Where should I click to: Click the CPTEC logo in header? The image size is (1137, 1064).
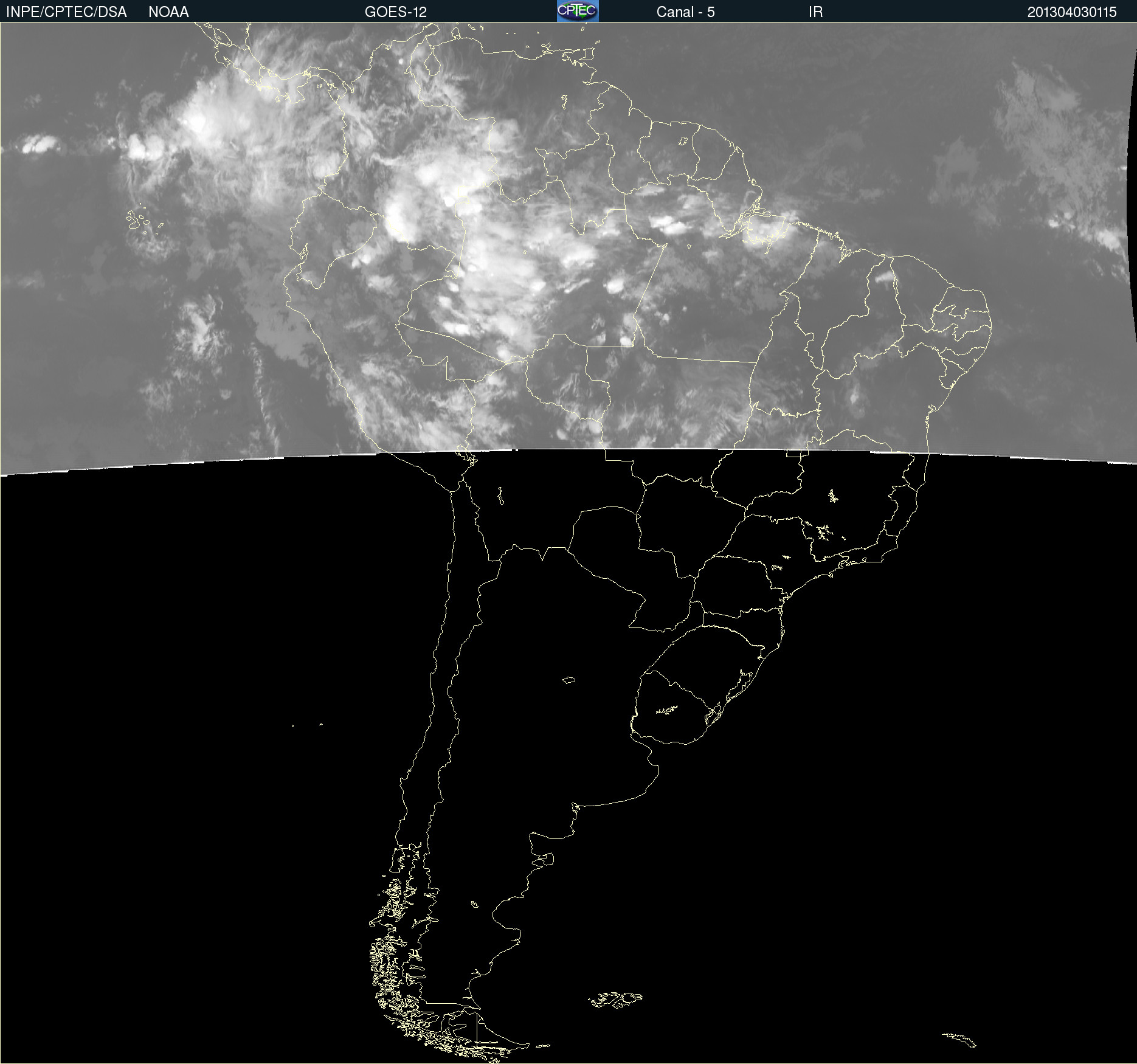click(578, 11)
